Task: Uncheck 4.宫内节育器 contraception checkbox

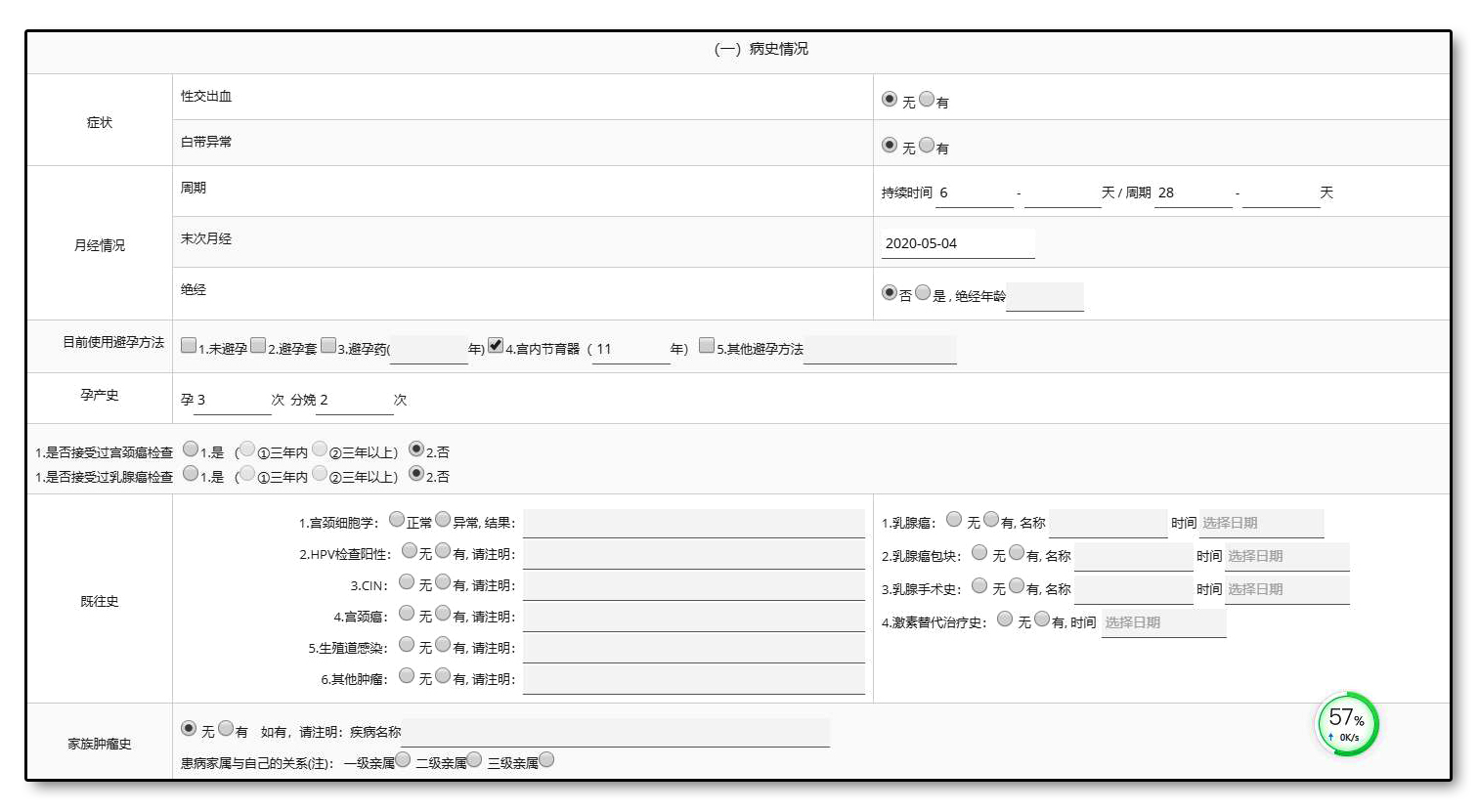Action: click(x=496, y=345)
